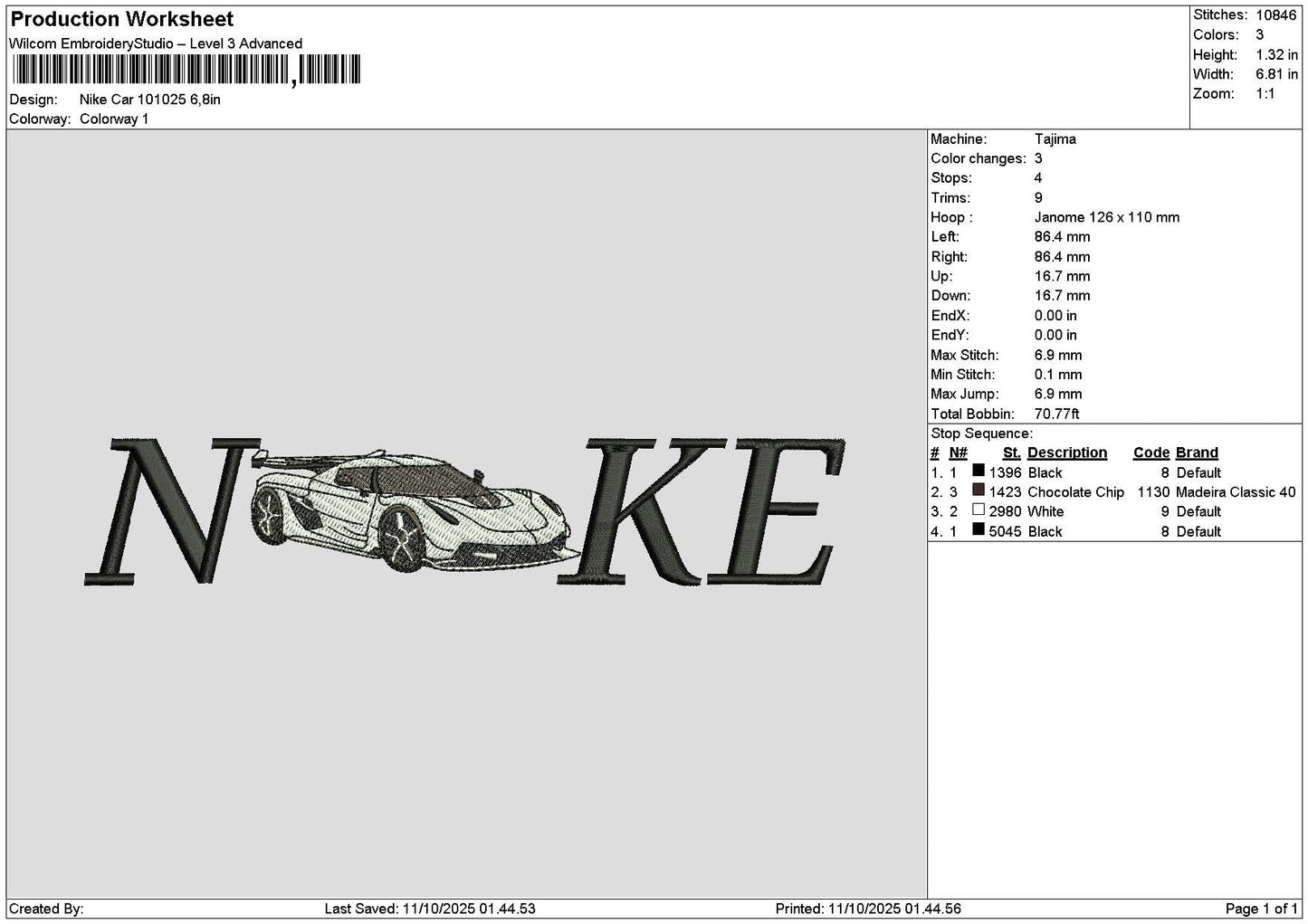Click the Colors value 3 in header
Screen dimensions: 1308x924
tap(1260, 34)
